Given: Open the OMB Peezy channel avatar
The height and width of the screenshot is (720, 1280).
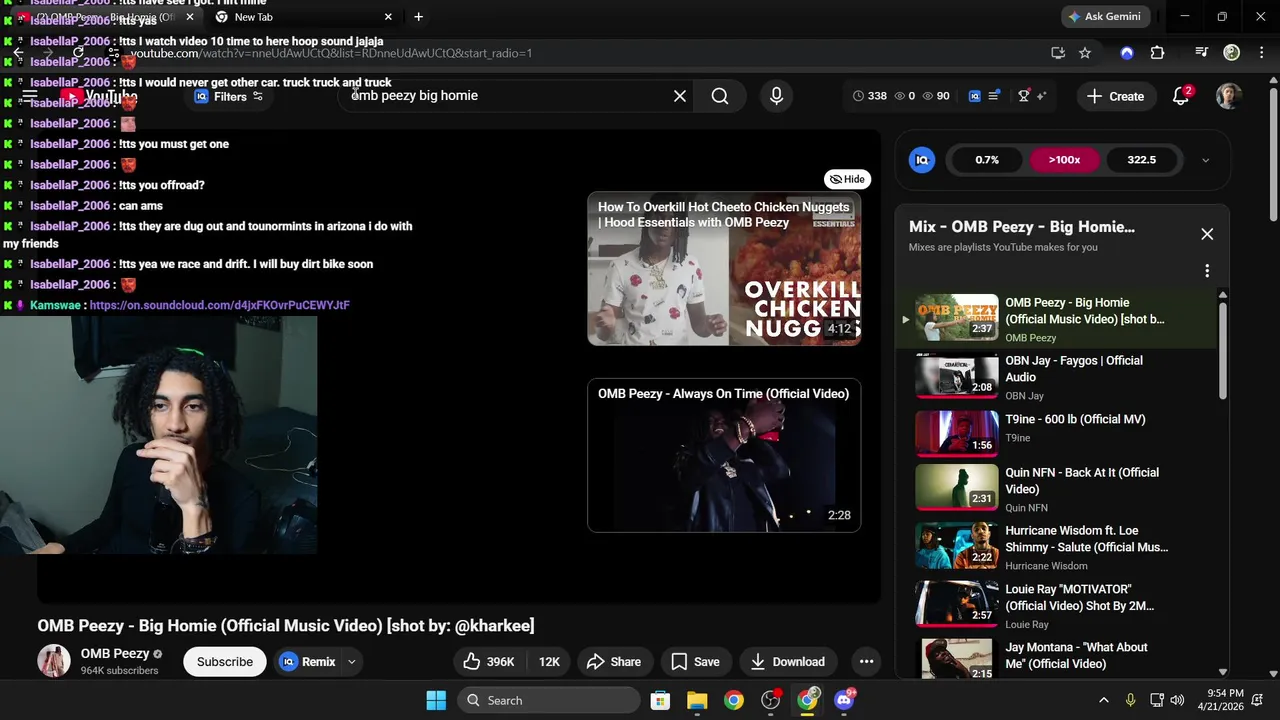Looking at the screenshot, I should pyautogui.click(x=54, y=661).
